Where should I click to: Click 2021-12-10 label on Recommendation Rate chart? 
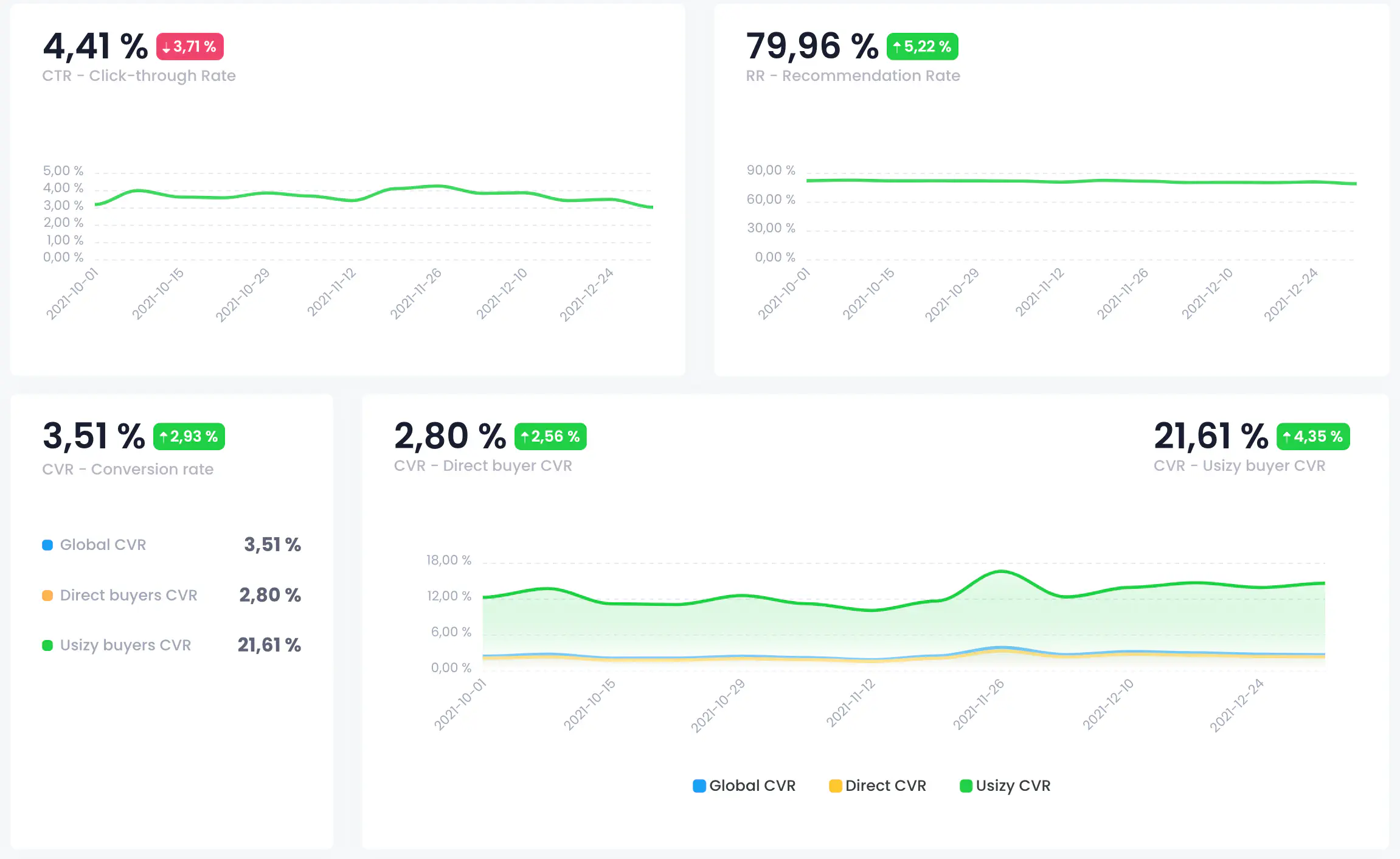click(x=1207, y=293)
